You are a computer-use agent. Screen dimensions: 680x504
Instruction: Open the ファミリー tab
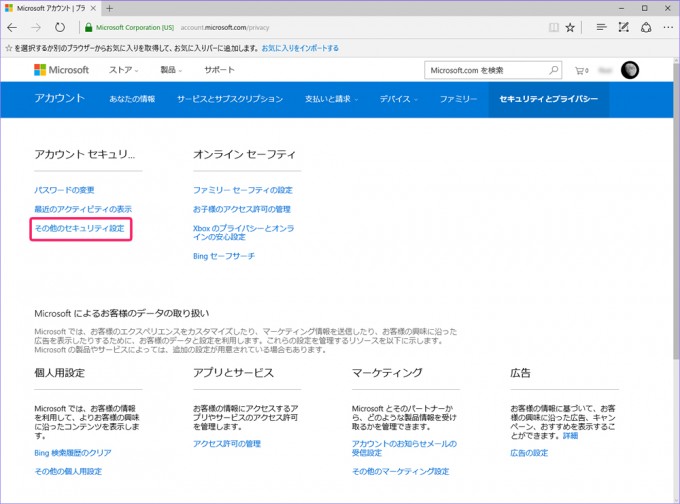click(x=458, y=99)
